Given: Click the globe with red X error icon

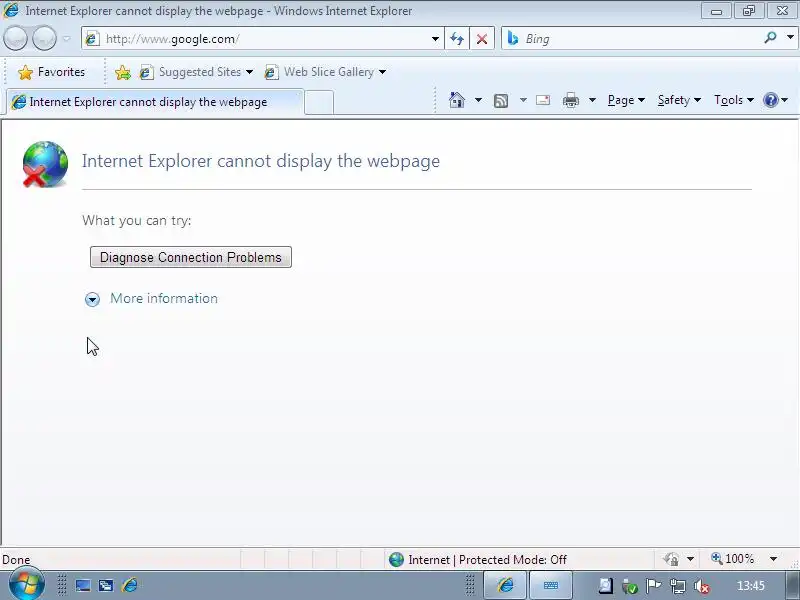Looking at the screenshot, I should coord(45,164).
